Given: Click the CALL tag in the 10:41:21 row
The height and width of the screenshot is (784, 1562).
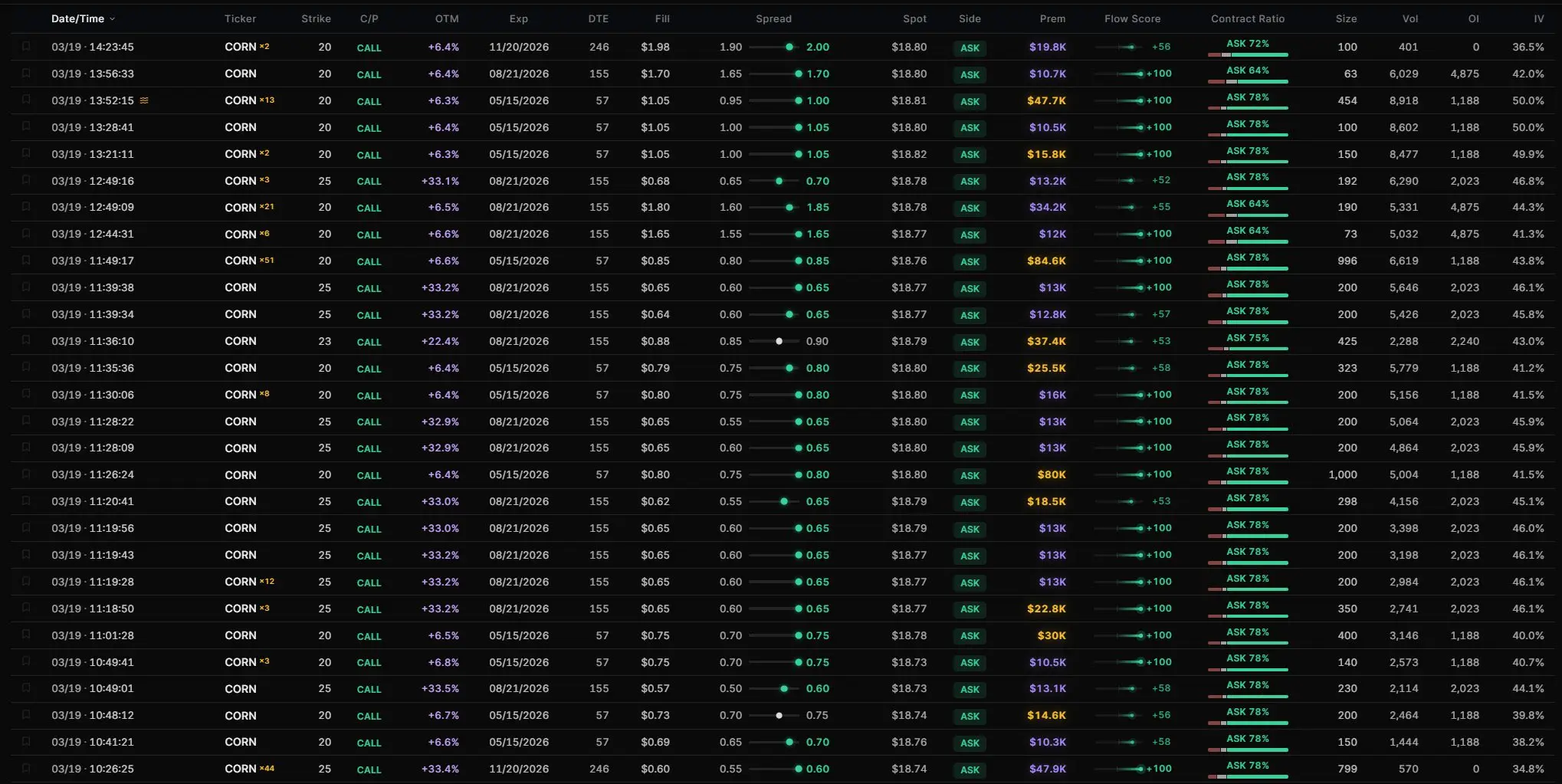Looking at the screenshot, I should [369, 743].
